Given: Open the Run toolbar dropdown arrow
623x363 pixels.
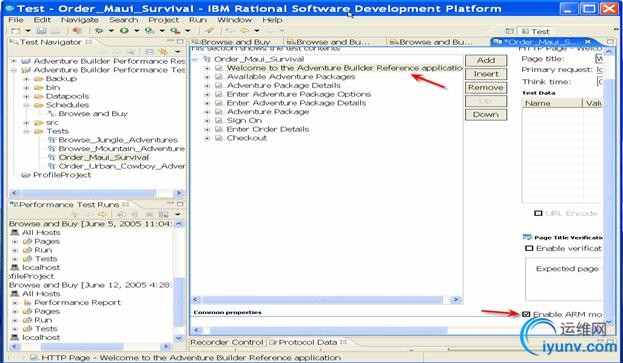Looking at the screenshot, I should tap(136, 31).
